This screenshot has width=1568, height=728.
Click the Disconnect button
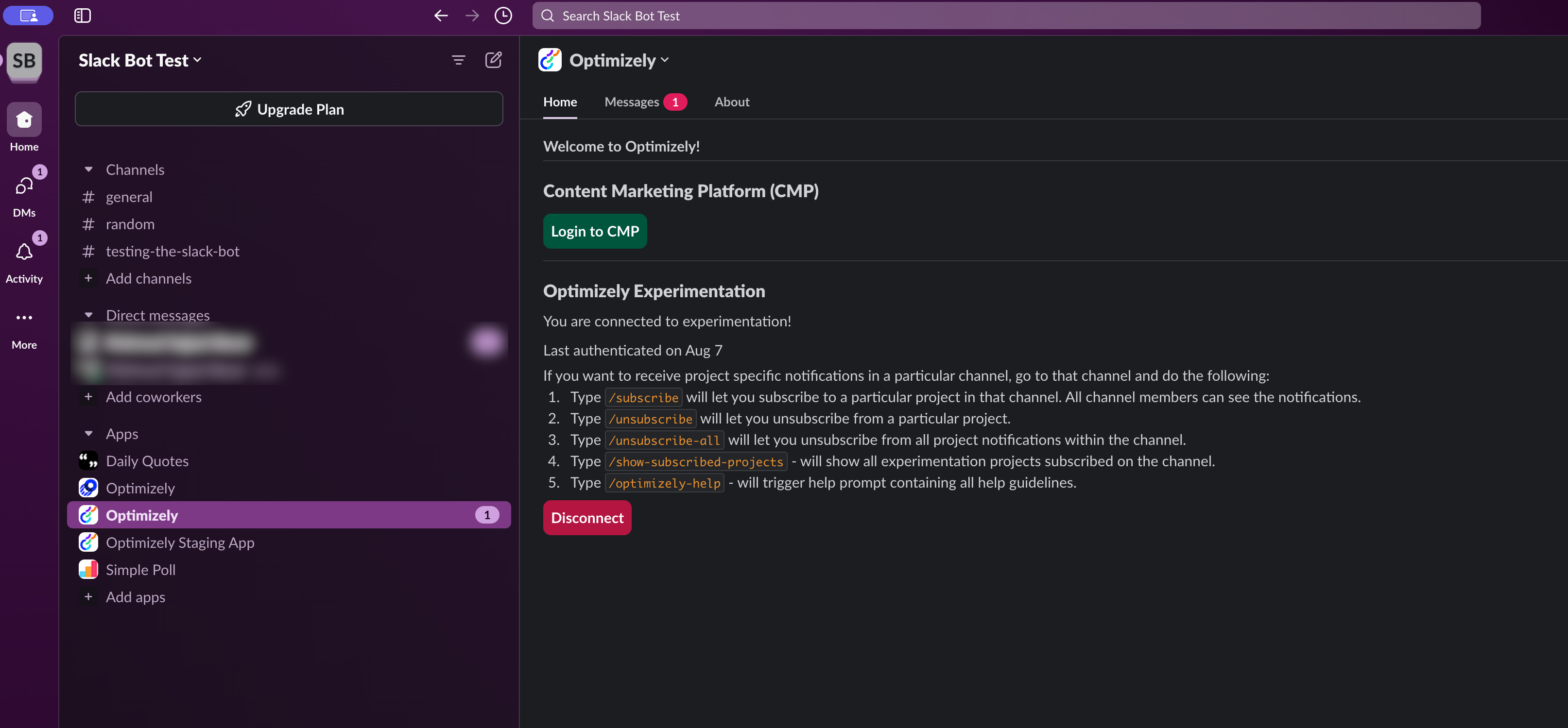coord(587,517)
